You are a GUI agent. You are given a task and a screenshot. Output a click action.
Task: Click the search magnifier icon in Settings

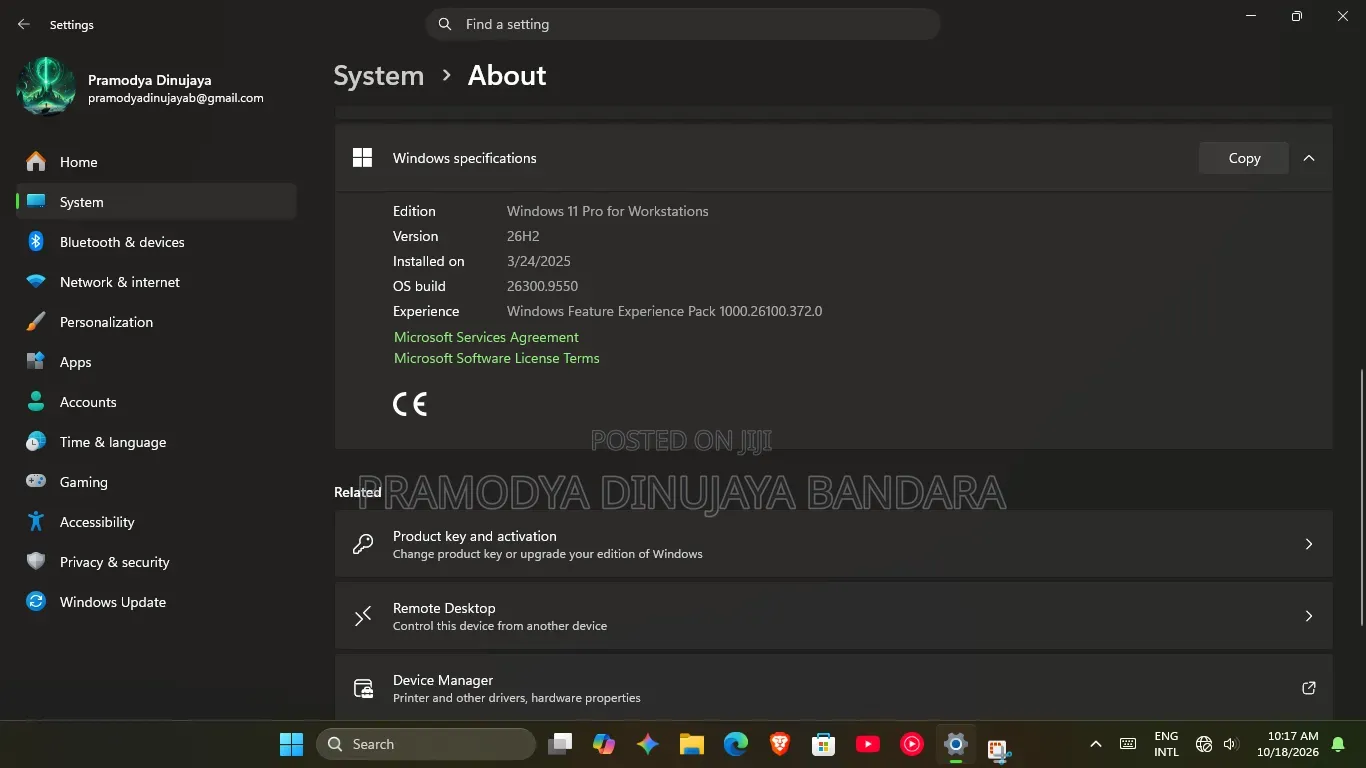[445, 24]
